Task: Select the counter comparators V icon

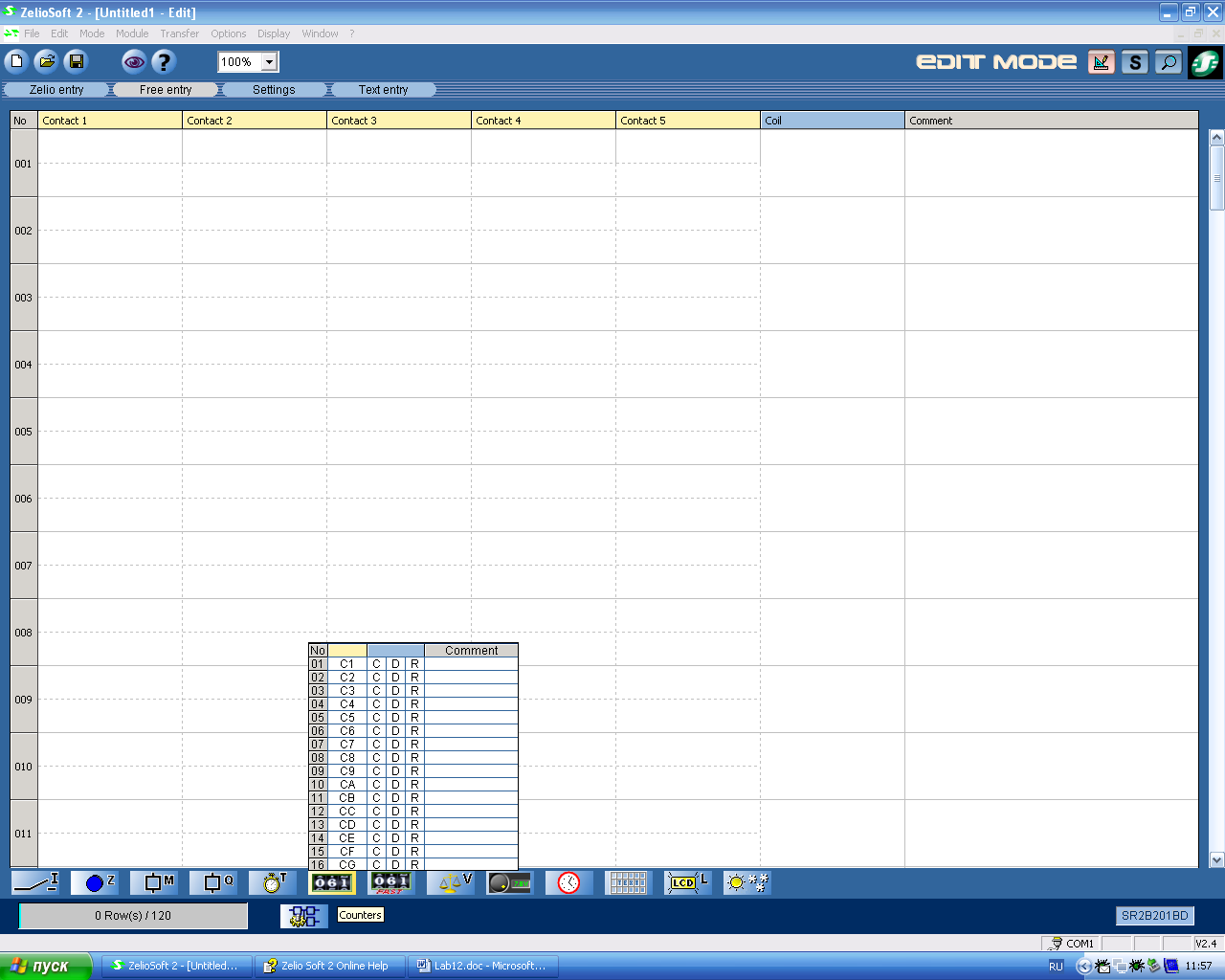Action: (x=451, y=882)
